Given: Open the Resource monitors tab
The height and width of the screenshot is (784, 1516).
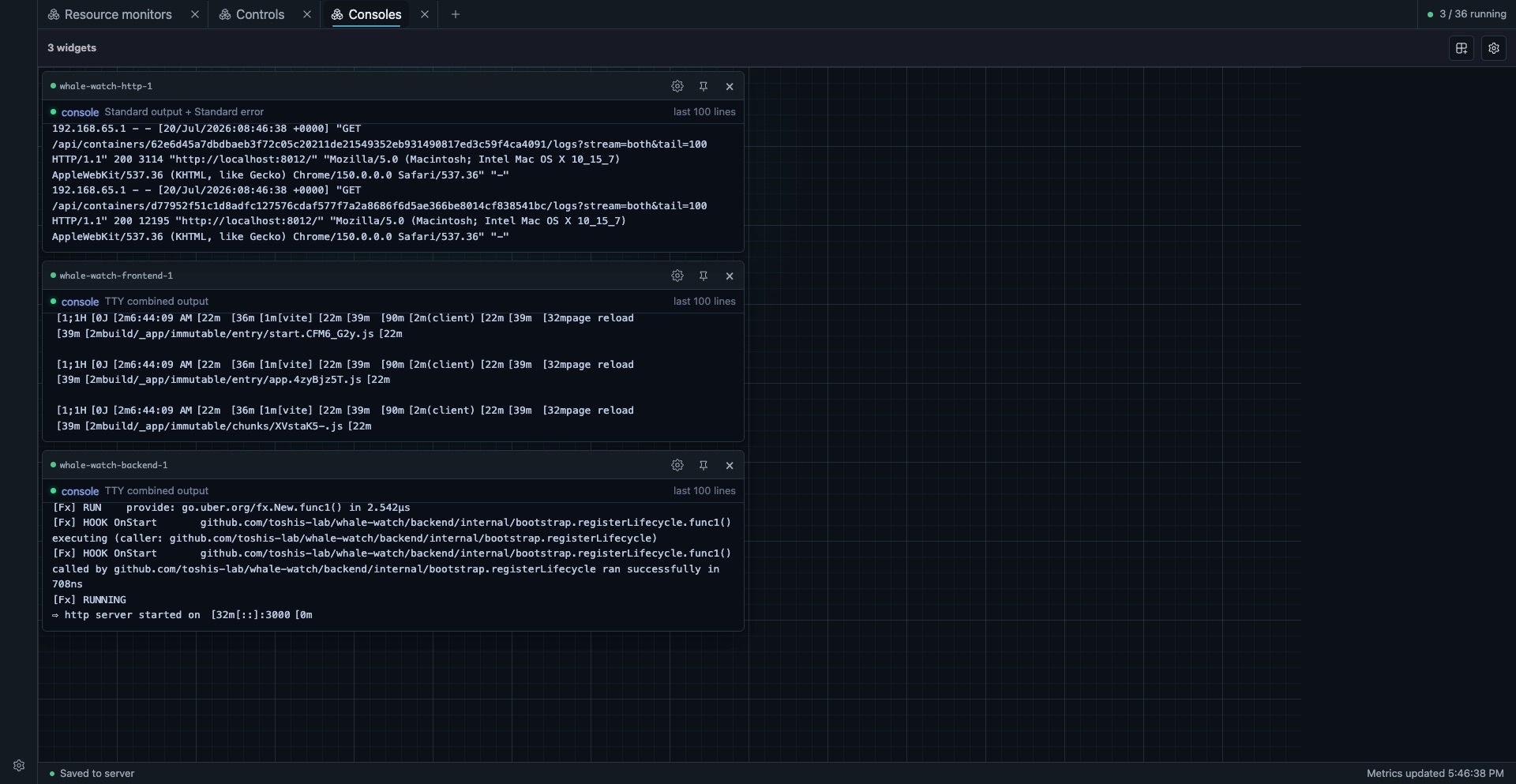Looking at the screenshot, I should point(110,14).
